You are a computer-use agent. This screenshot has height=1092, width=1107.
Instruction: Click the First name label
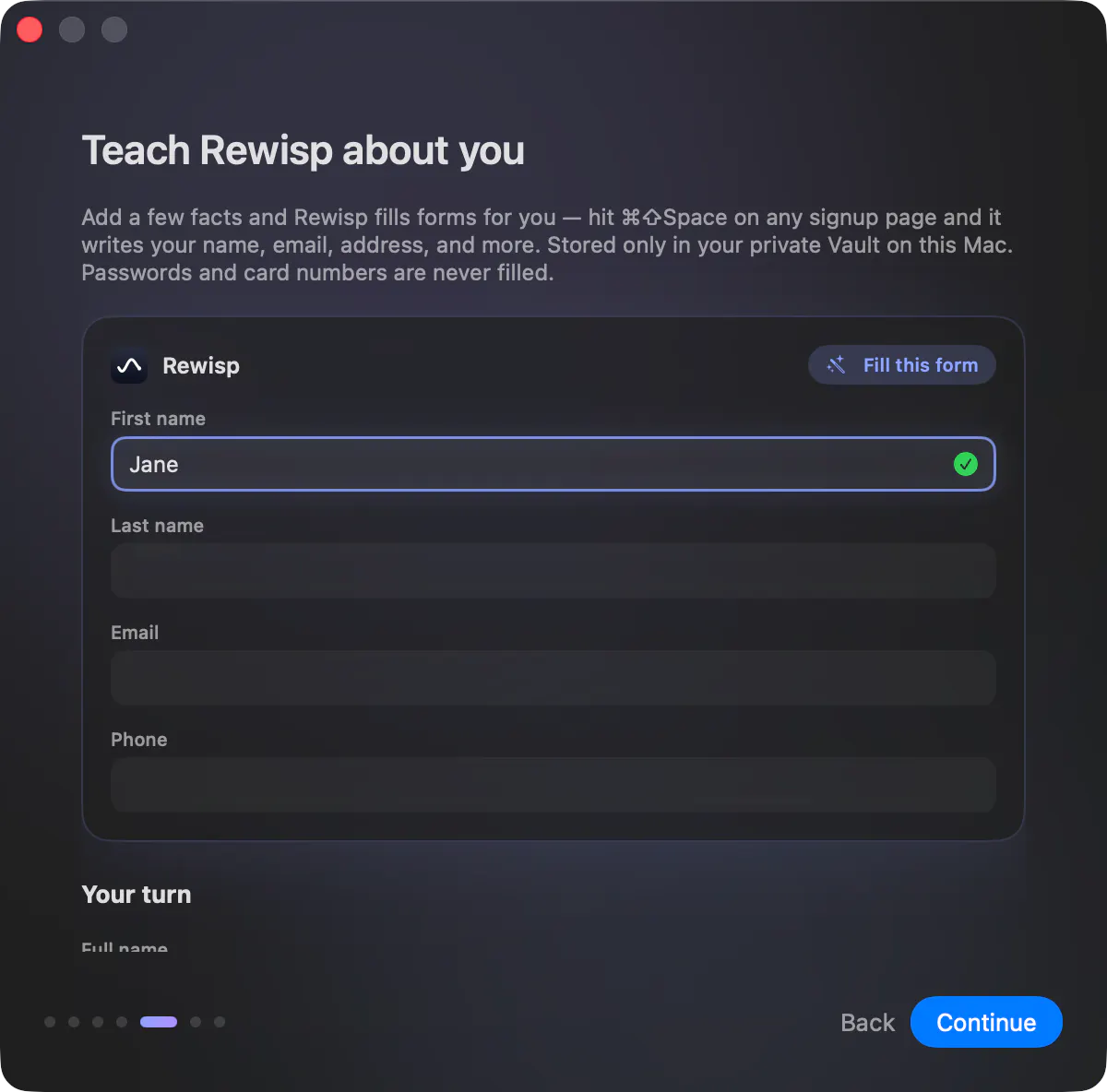click(158, 419)
